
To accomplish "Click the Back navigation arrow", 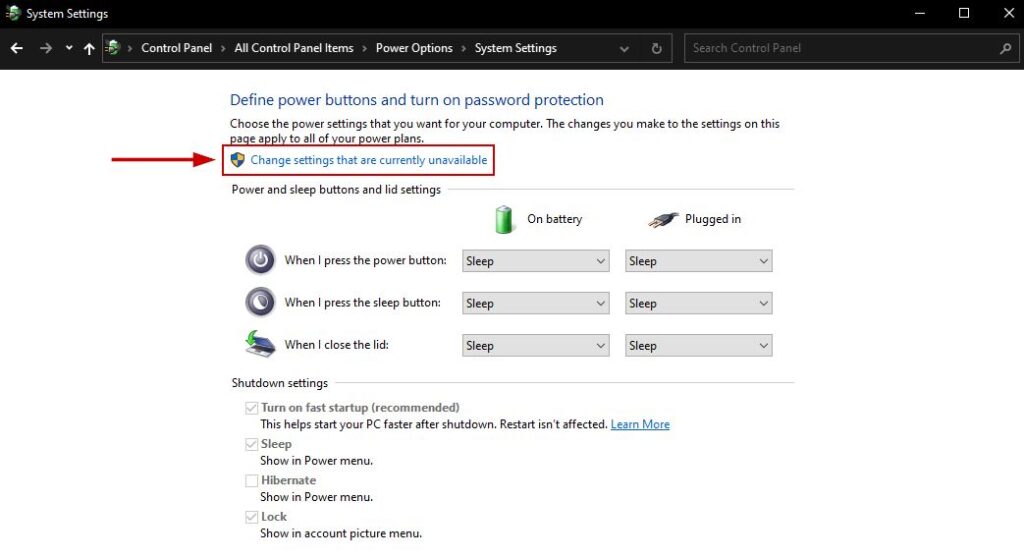I will pos(17,48).
